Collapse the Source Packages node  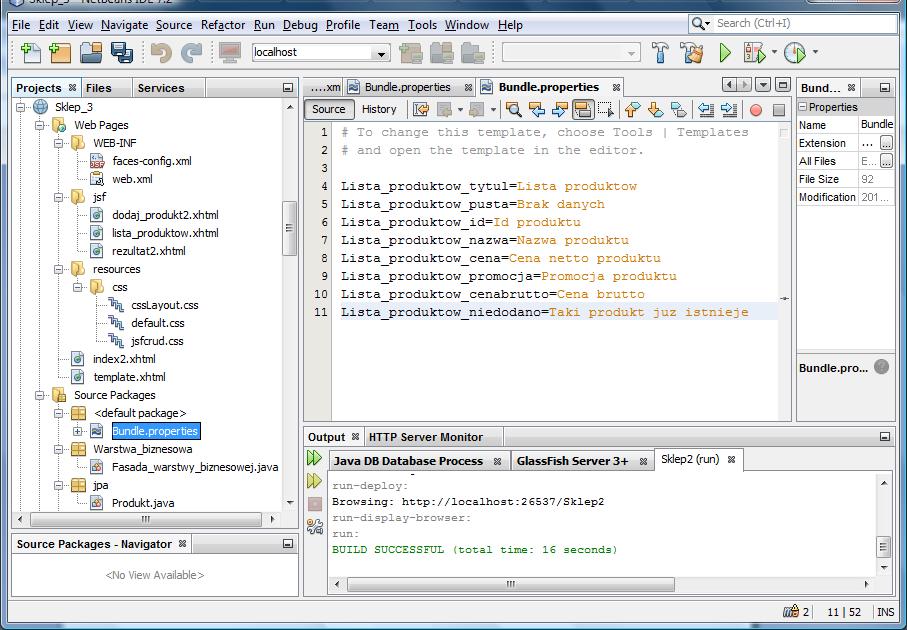click(x=40, y=395)
